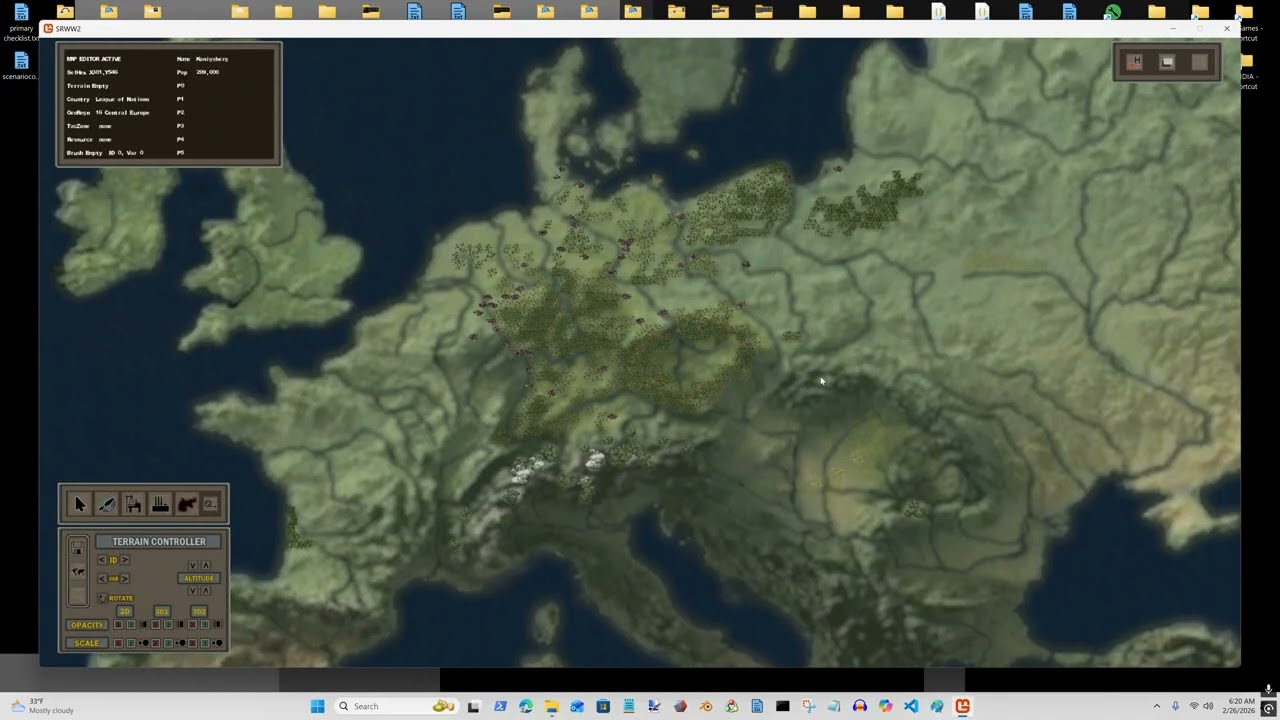
Task: Click the H icon in top-right panel
Action: pyautogui.click(x=1135, y=62)
